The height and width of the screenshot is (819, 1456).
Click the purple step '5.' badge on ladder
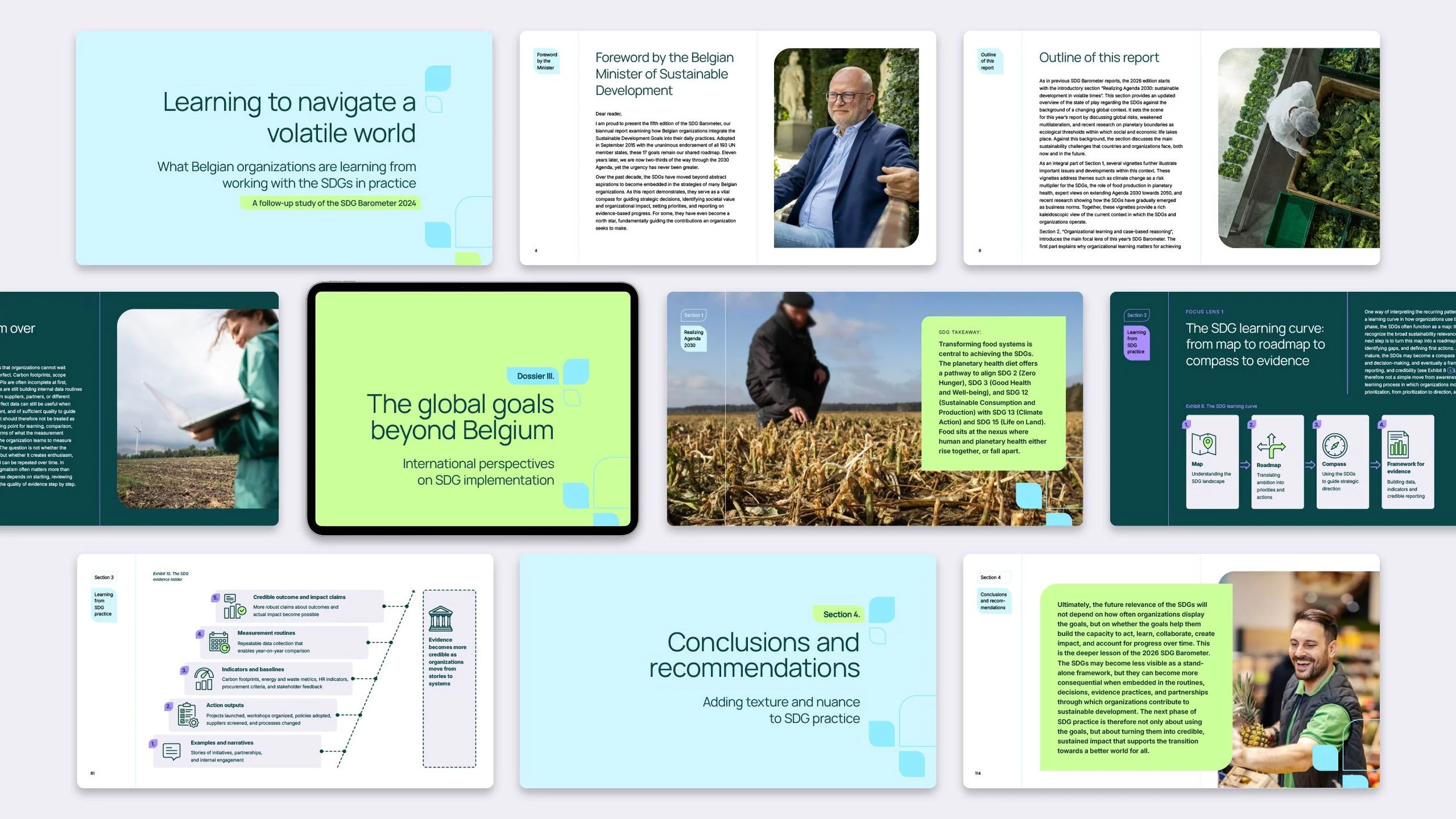(x=215, y=598)
